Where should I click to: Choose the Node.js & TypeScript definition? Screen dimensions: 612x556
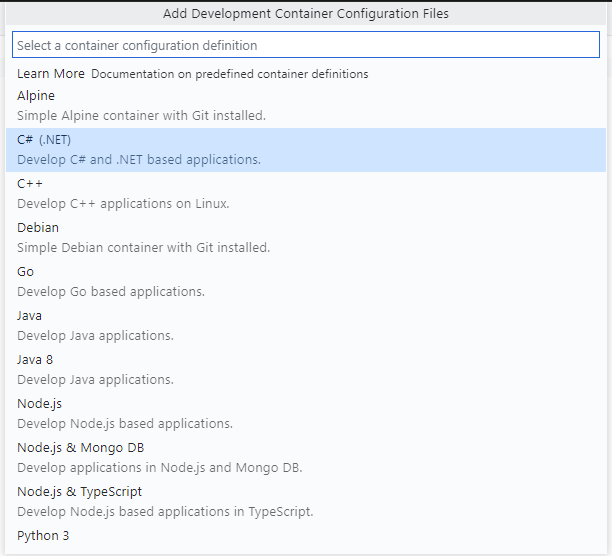pos(306,503)
